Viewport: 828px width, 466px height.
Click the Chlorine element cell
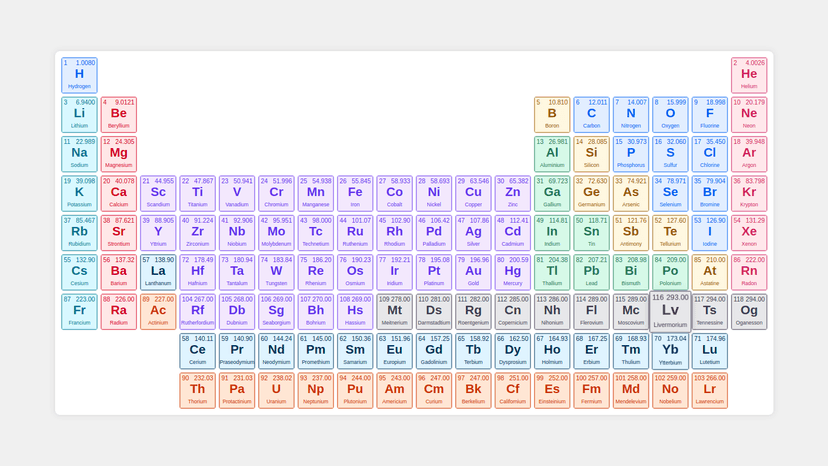709,153
